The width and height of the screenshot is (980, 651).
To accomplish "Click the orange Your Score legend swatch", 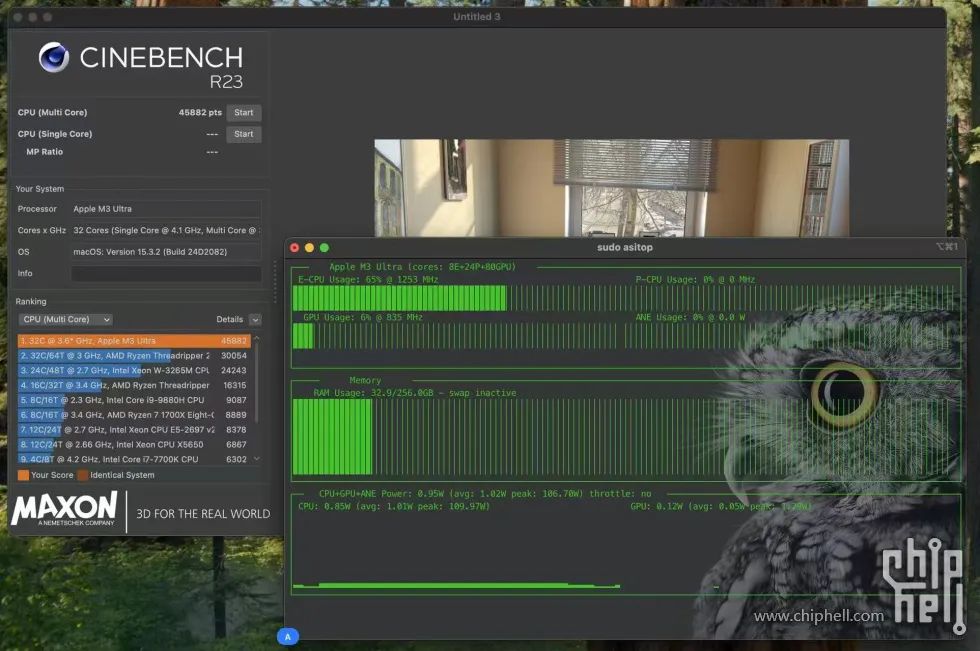I will (x=23, y=475).
